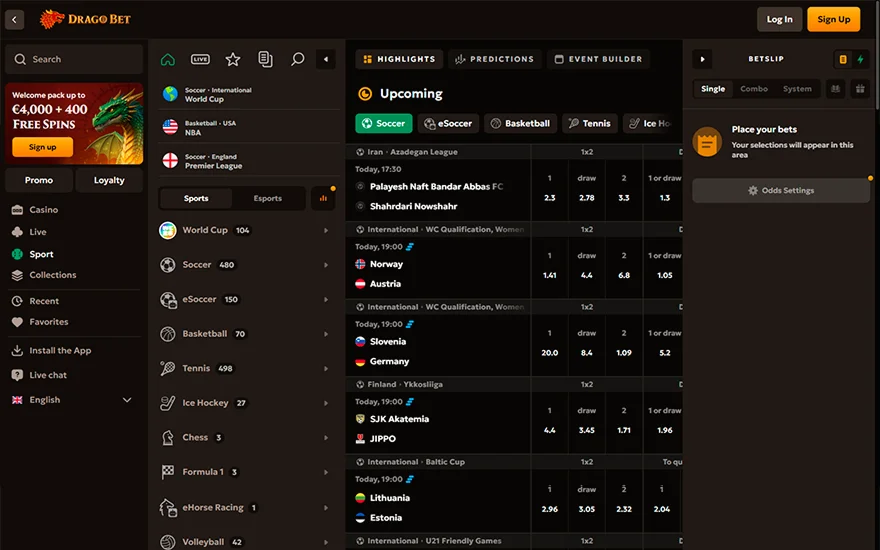Open the Highlights tab
880x550 pixels.
[x=399, y=59]
